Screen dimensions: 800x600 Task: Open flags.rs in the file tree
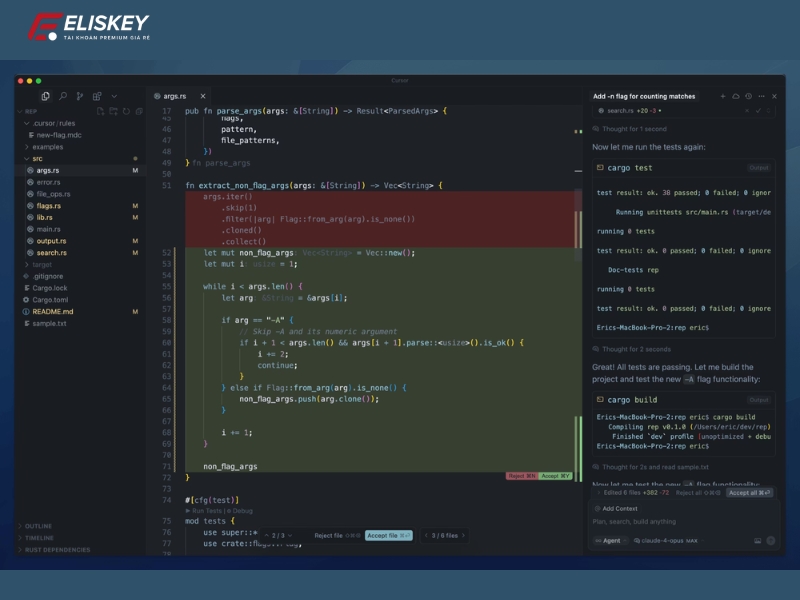point(49,206)
